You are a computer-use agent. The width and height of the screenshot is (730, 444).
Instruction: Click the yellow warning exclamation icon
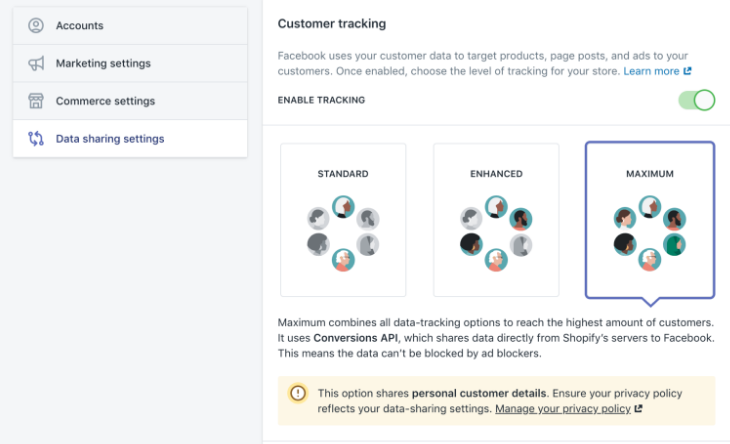click(x=298, y=393)
